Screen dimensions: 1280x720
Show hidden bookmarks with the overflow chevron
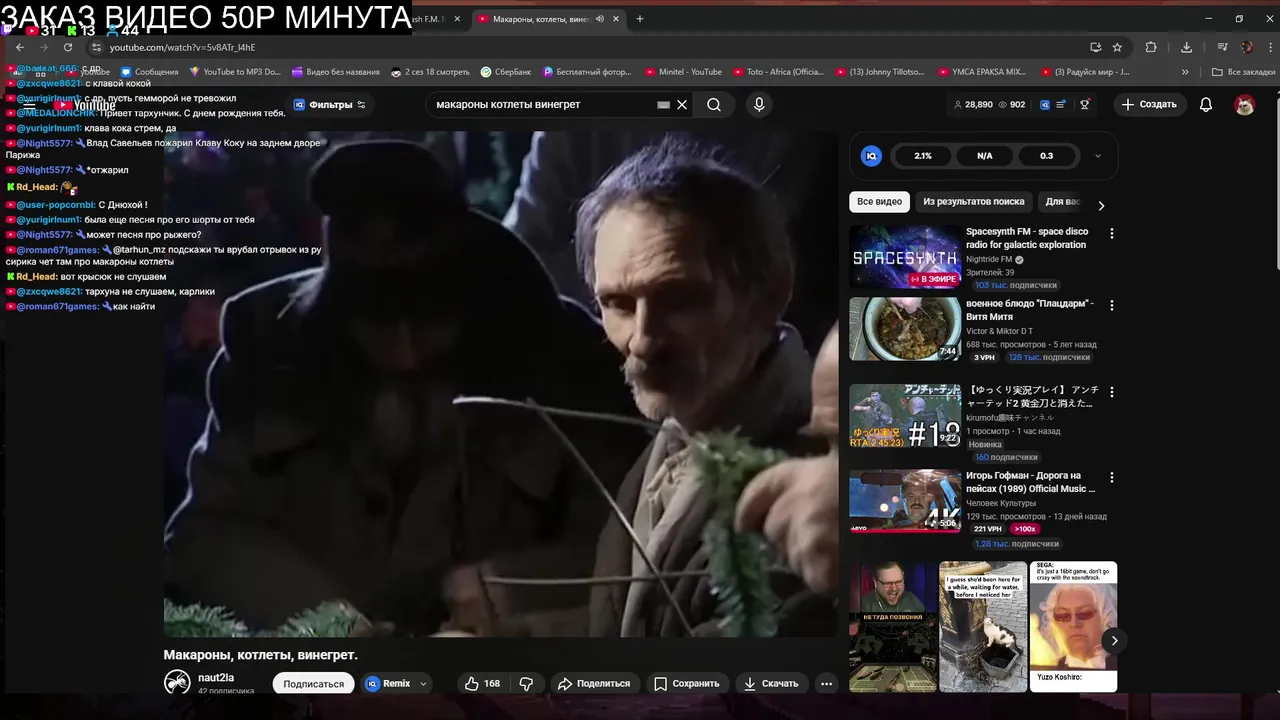(1185, 72)
